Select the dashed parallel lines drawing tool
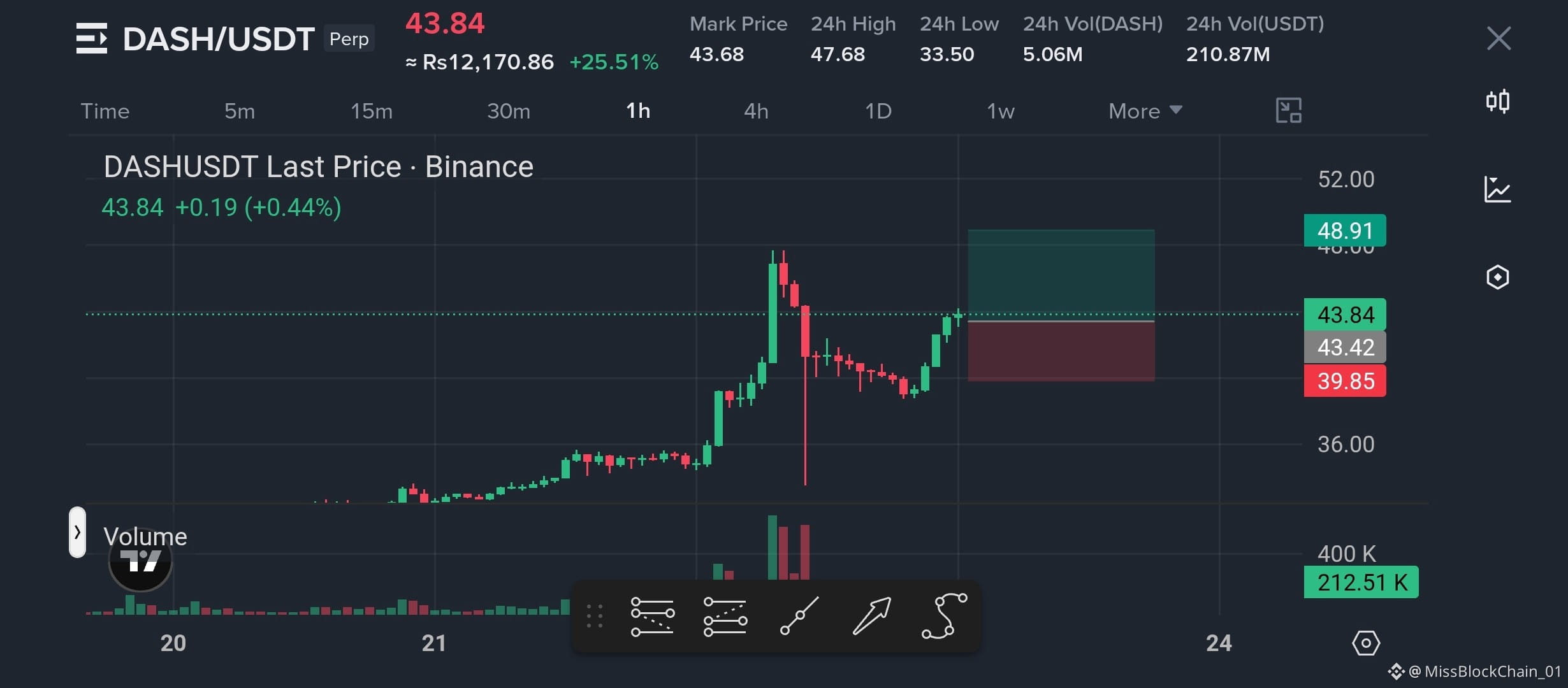This screenshot has height=688, width=1568. pyautogui.click(x=725, y=616)
